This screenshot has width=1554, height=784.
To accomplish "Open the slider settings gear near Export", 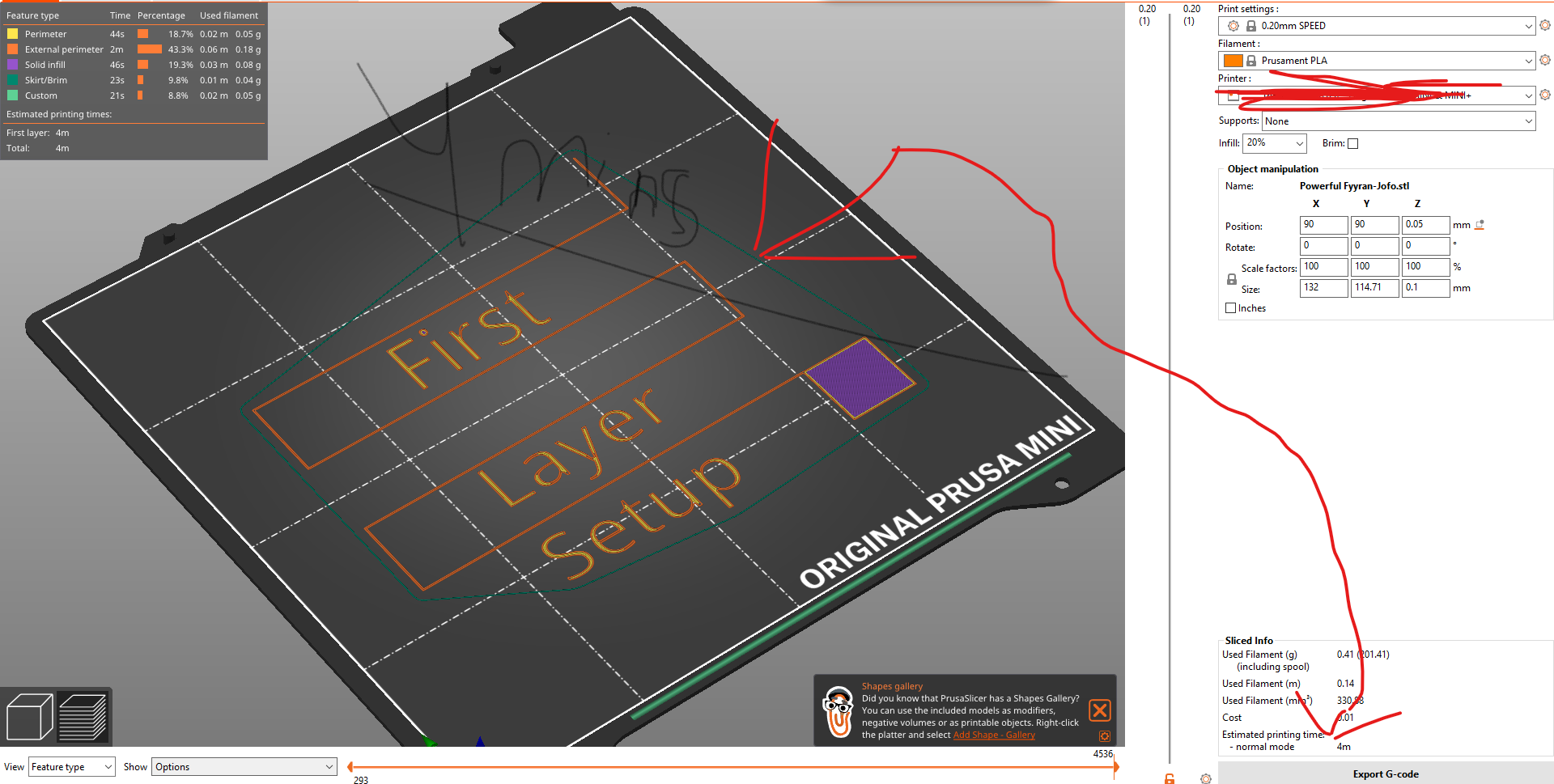I will 1206,778.
